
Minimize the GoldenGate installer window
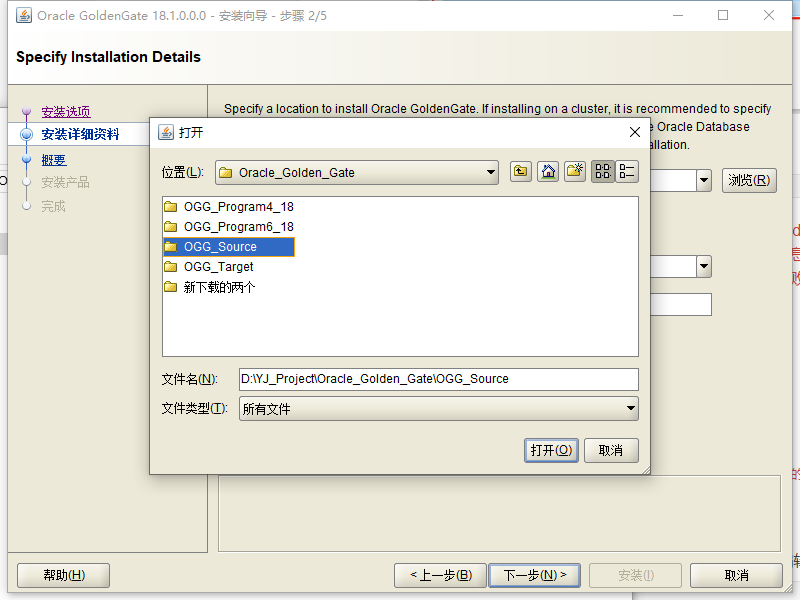(x=678, y=15)
